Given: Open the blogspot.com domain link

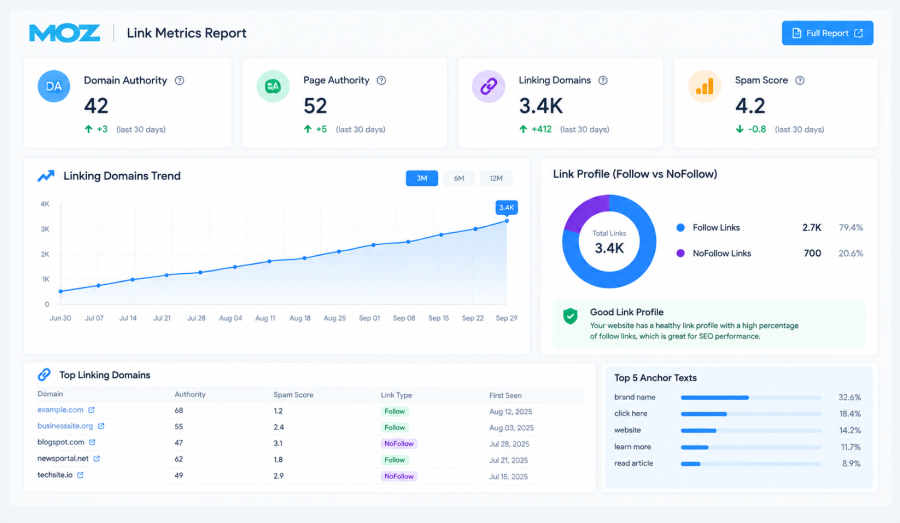Looking at the screenshot, I should [61, 442].
